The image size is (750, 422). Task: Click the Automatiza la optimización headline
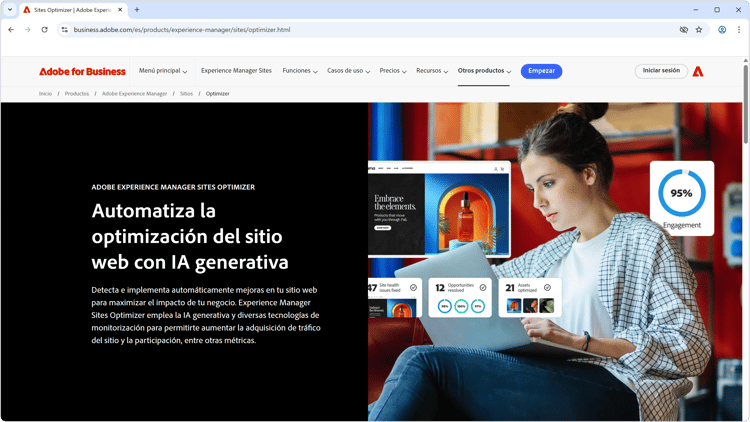[x=190, y=236]
